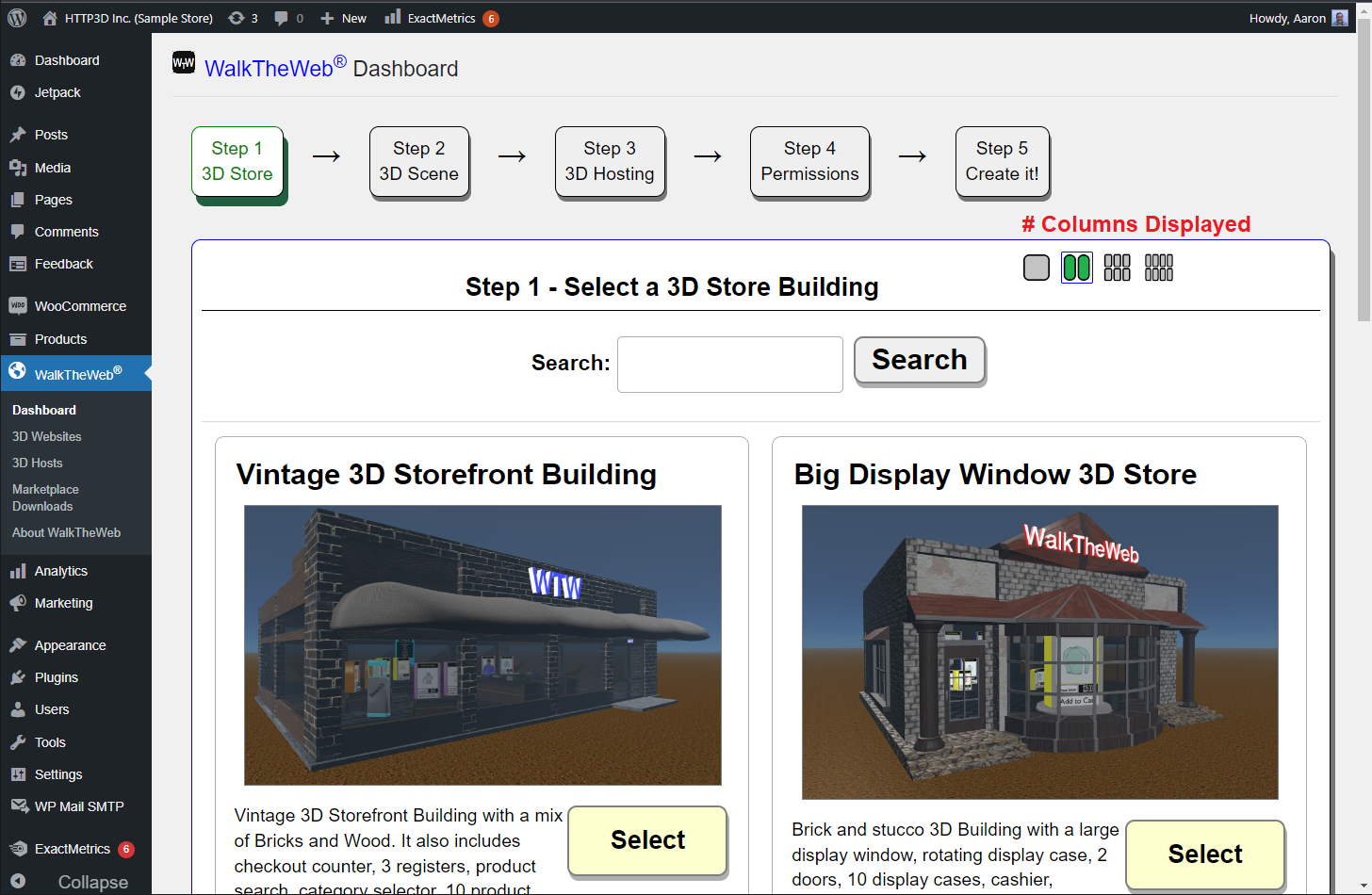Click the 'Search:' field label
Screen dimensions: 1372x895
pyautogui.click(x=571, y=363)
